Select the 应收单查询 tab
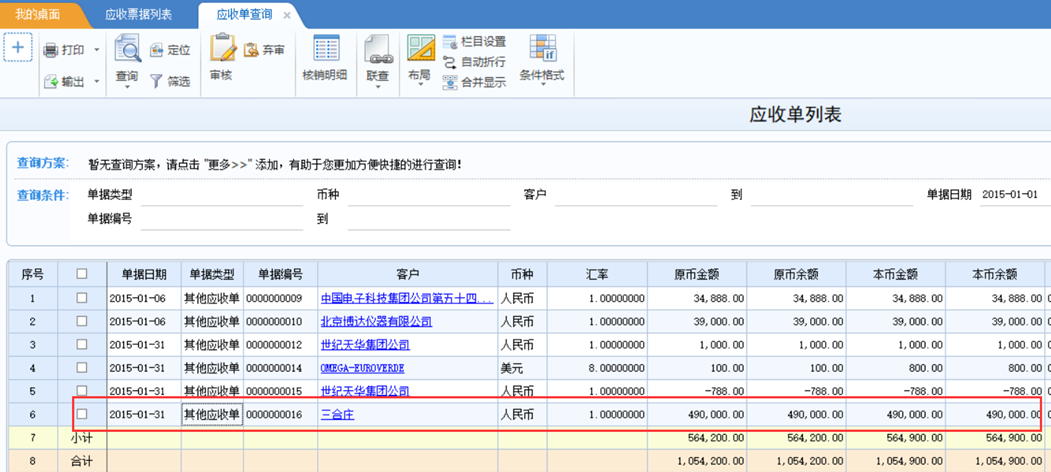Screen dimensions: 1051x472 [x=244, y=14]
